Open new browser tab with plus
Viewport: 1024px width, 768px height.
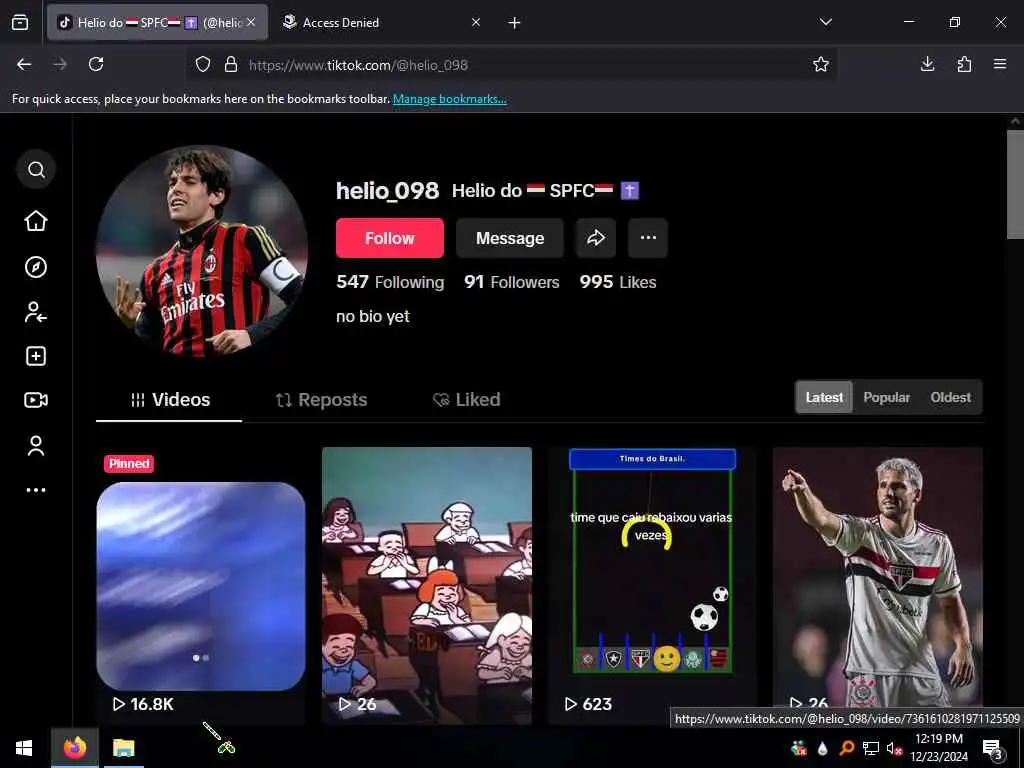point(515,23)
